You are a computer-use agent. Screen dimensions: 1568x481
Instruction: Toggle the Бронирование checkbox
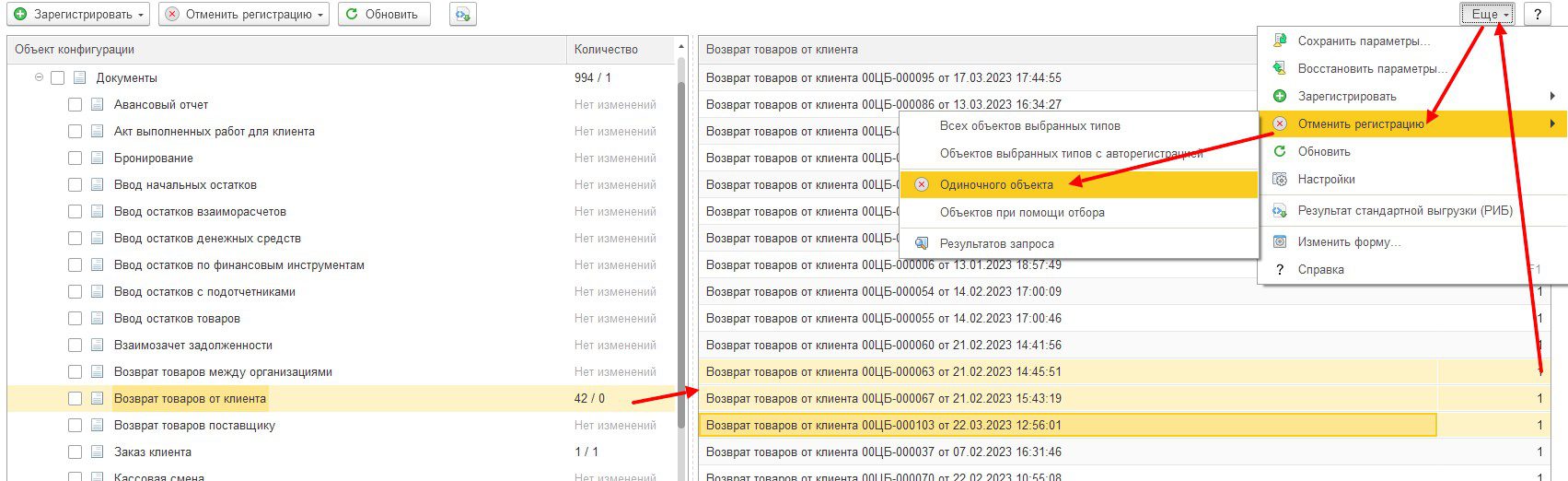[75, 158]
